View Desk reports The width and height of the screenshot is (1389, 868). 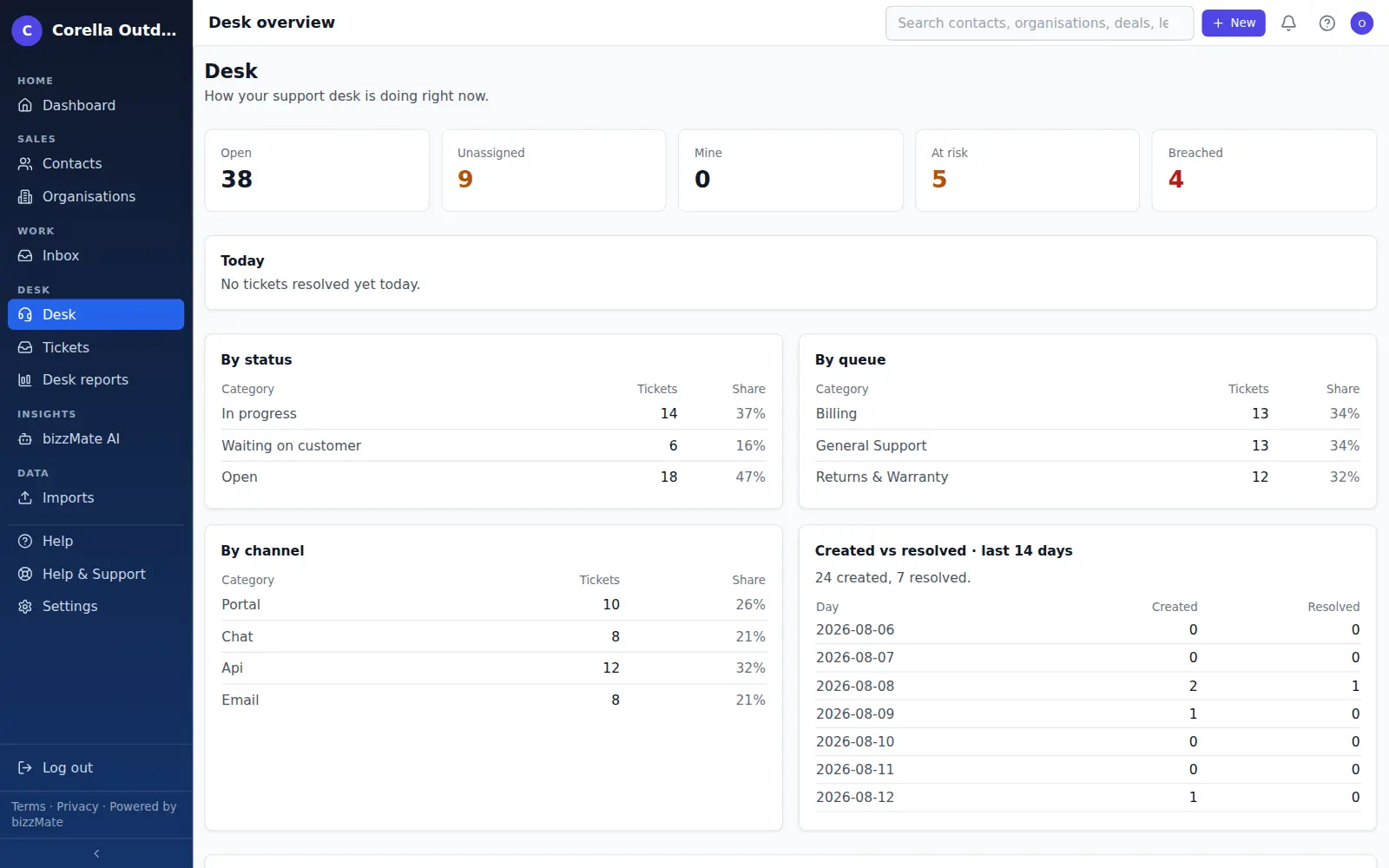pos(95,379)
